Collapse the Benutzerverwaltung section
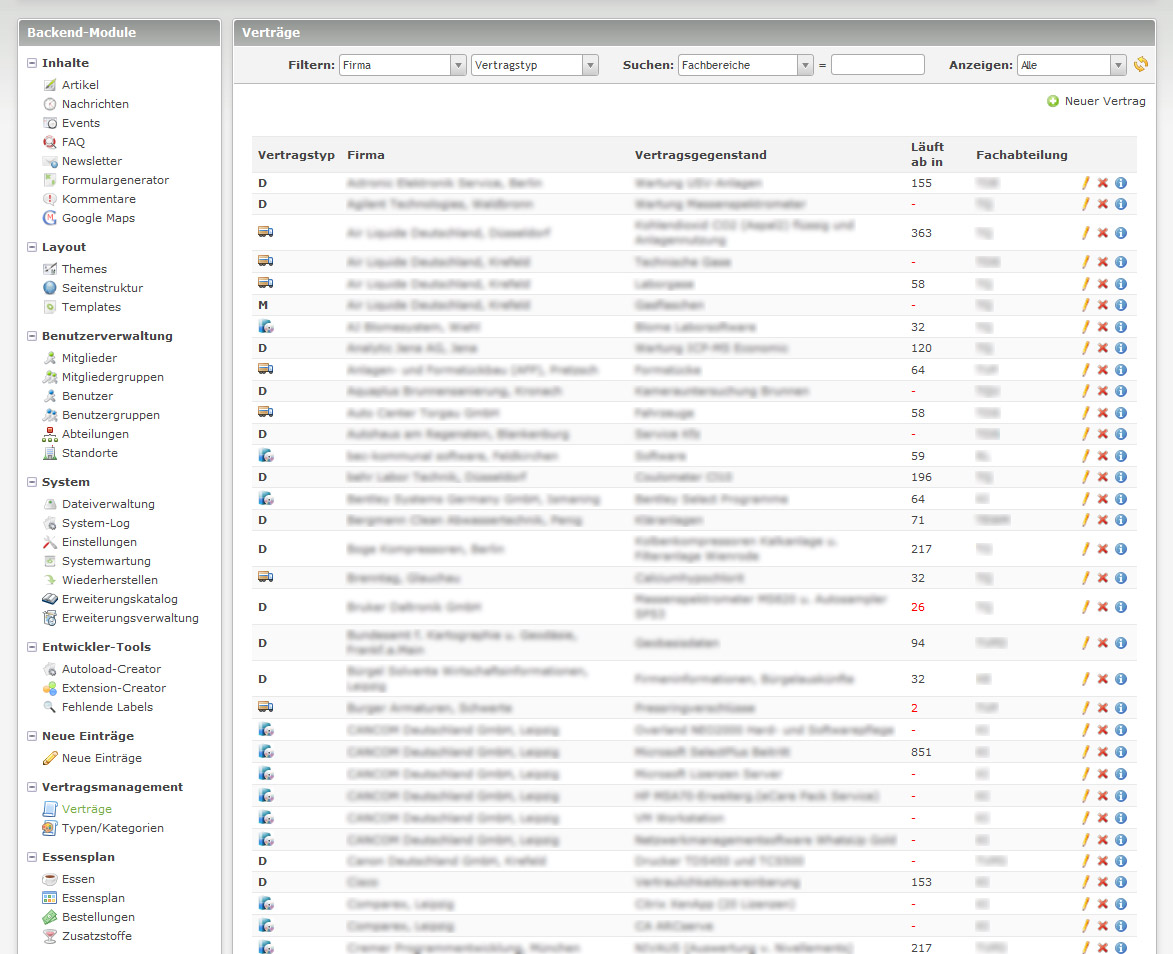 click(x=32, y=336)
